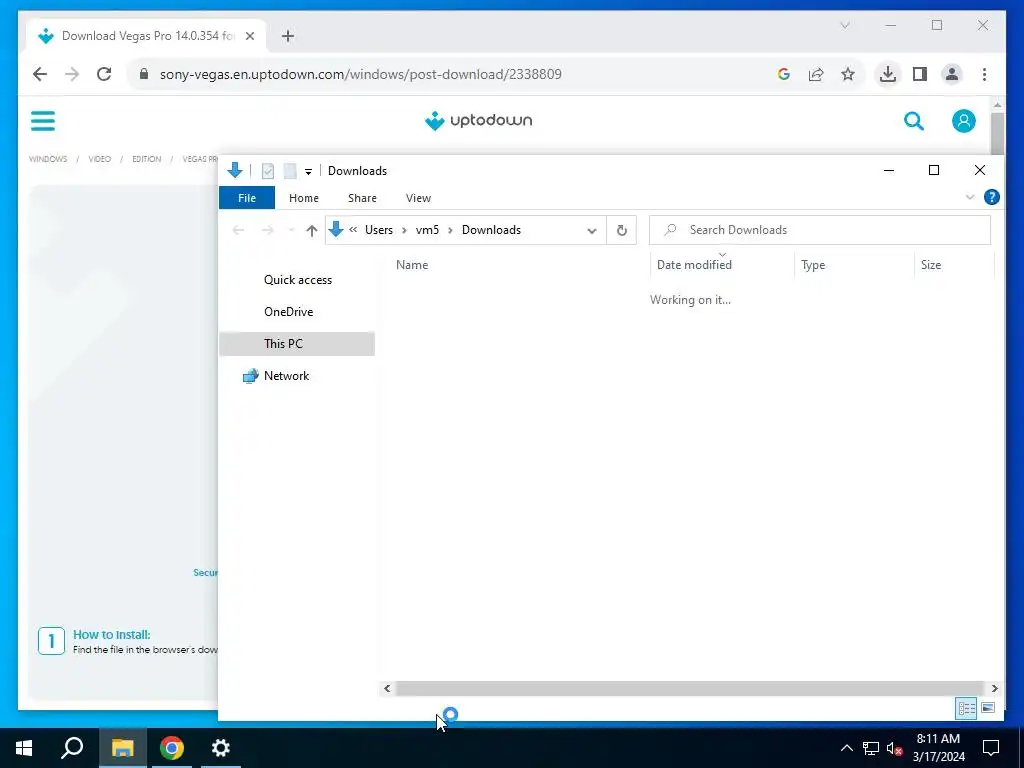Screen dimensions: 1024x768
Task: Open Chrome three-dot menu
Action: coord(984,74)
